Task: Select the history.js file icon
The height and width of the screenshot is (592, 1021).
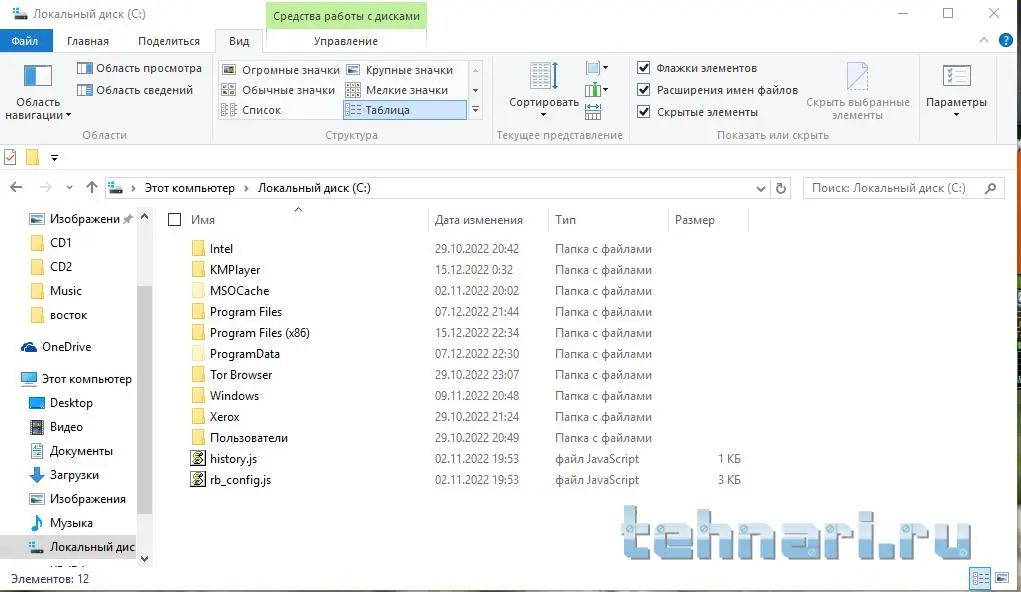Action: pos(198,458)
